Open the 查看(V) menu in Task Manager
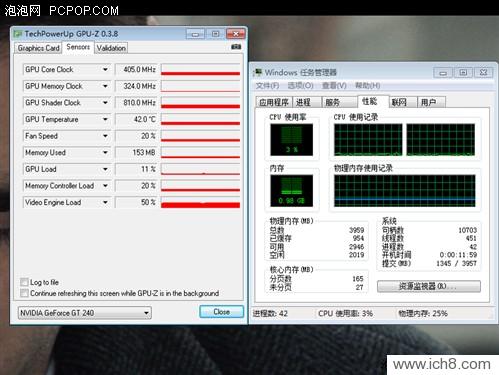Screen dimensions: 499x375 point(334,86)
